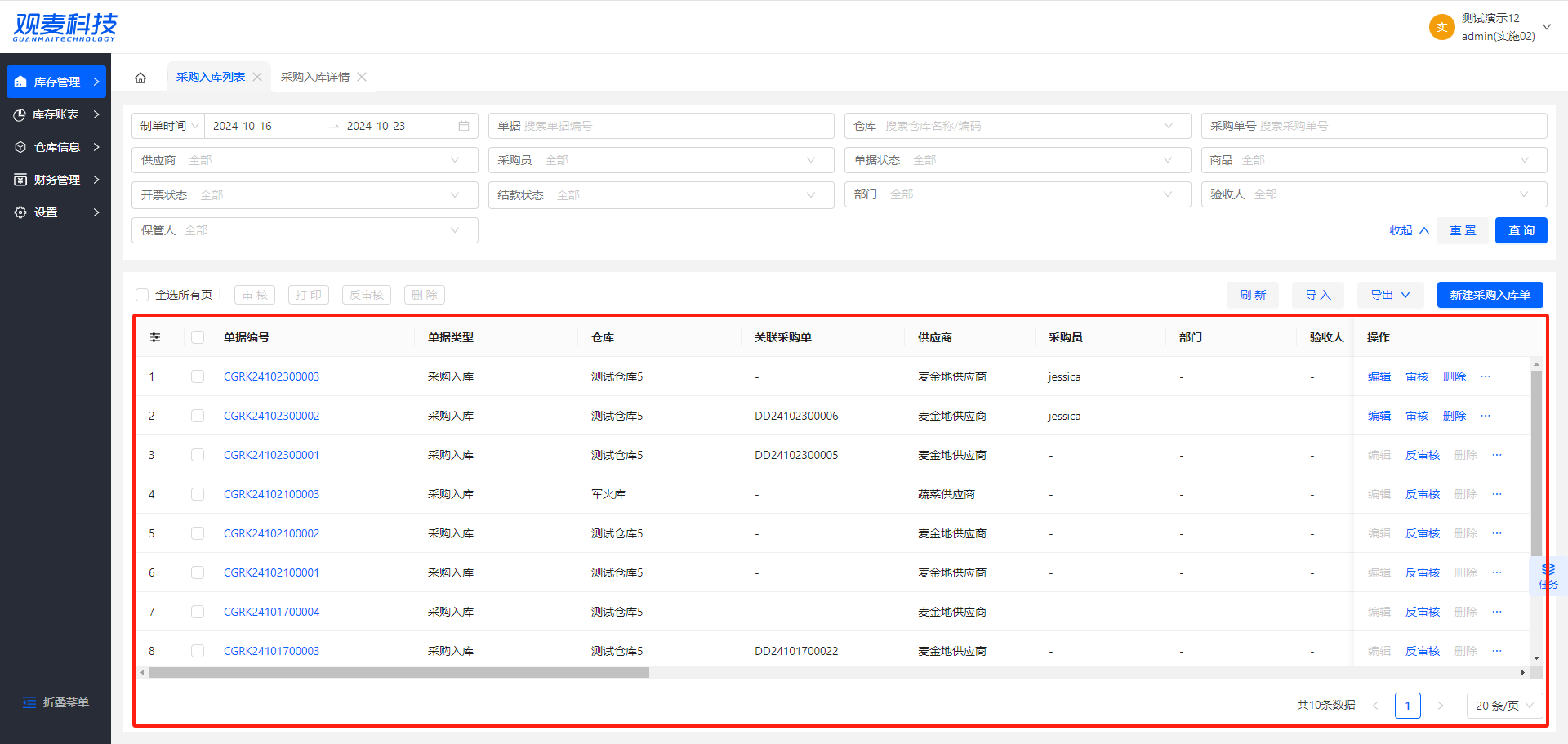This screenshot has width=1568, height=744.
Task: Open more actions (…) for CGRK24102300001
Action: 1497,455
